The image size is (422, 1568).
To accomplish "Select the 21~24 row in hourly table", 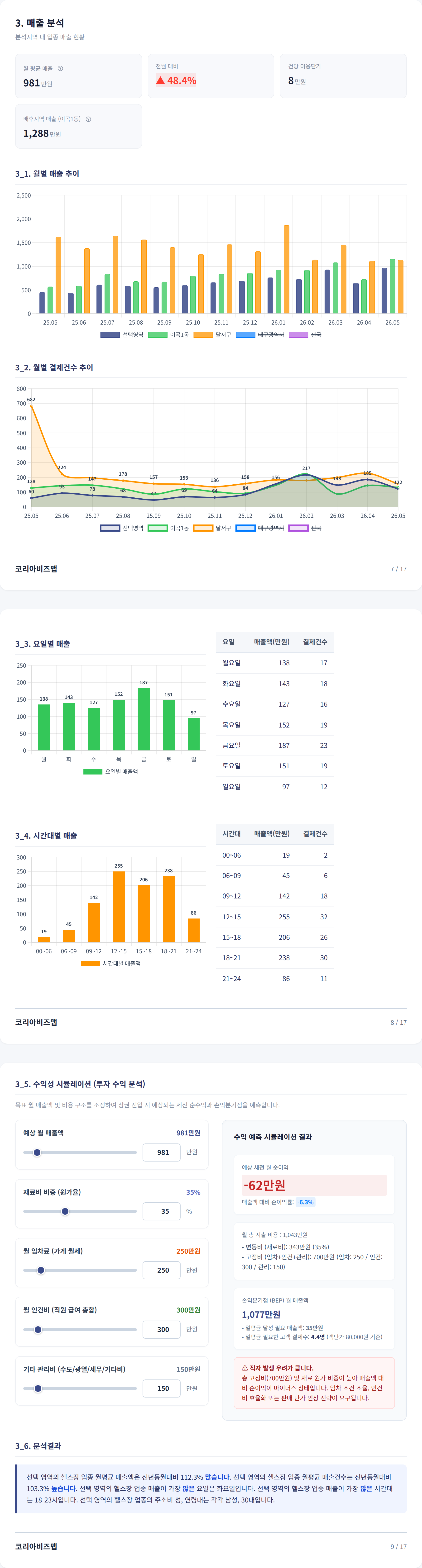I will pos(275,979).
